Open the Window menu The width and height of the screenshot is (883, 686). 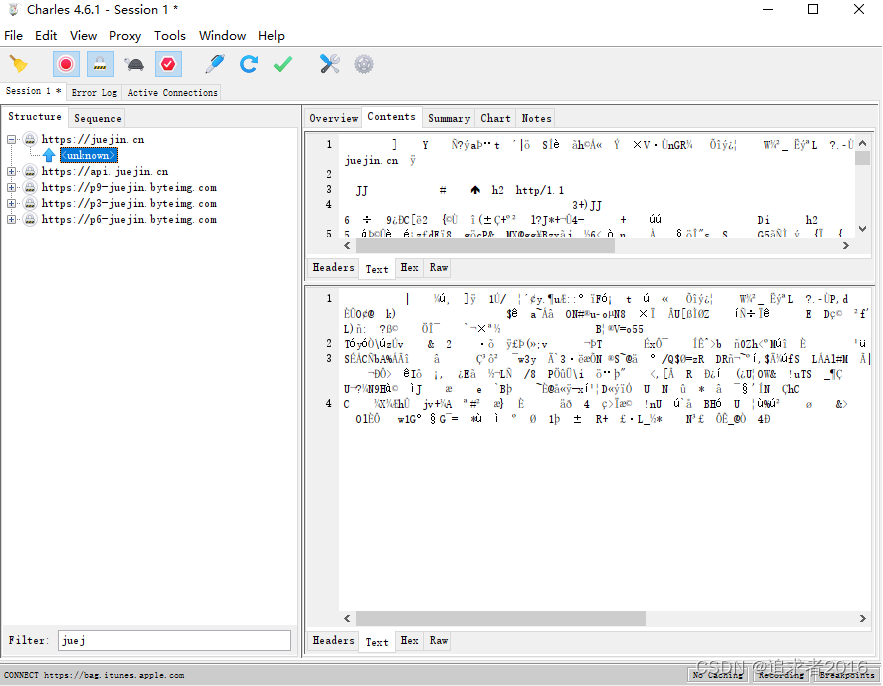(x=222, y=35)
